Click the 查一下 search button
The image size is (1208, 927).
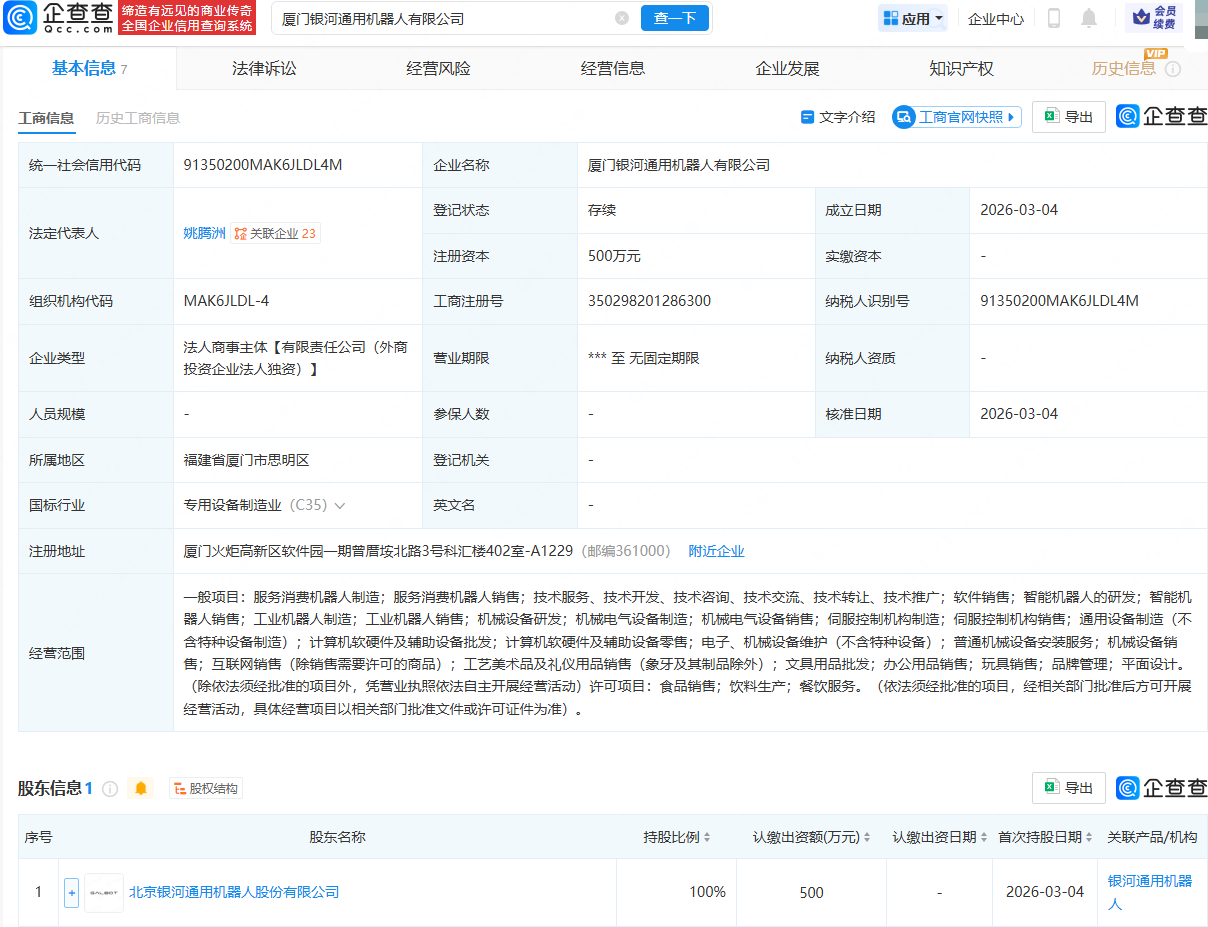pyautogui.click(x=674, y=18)
